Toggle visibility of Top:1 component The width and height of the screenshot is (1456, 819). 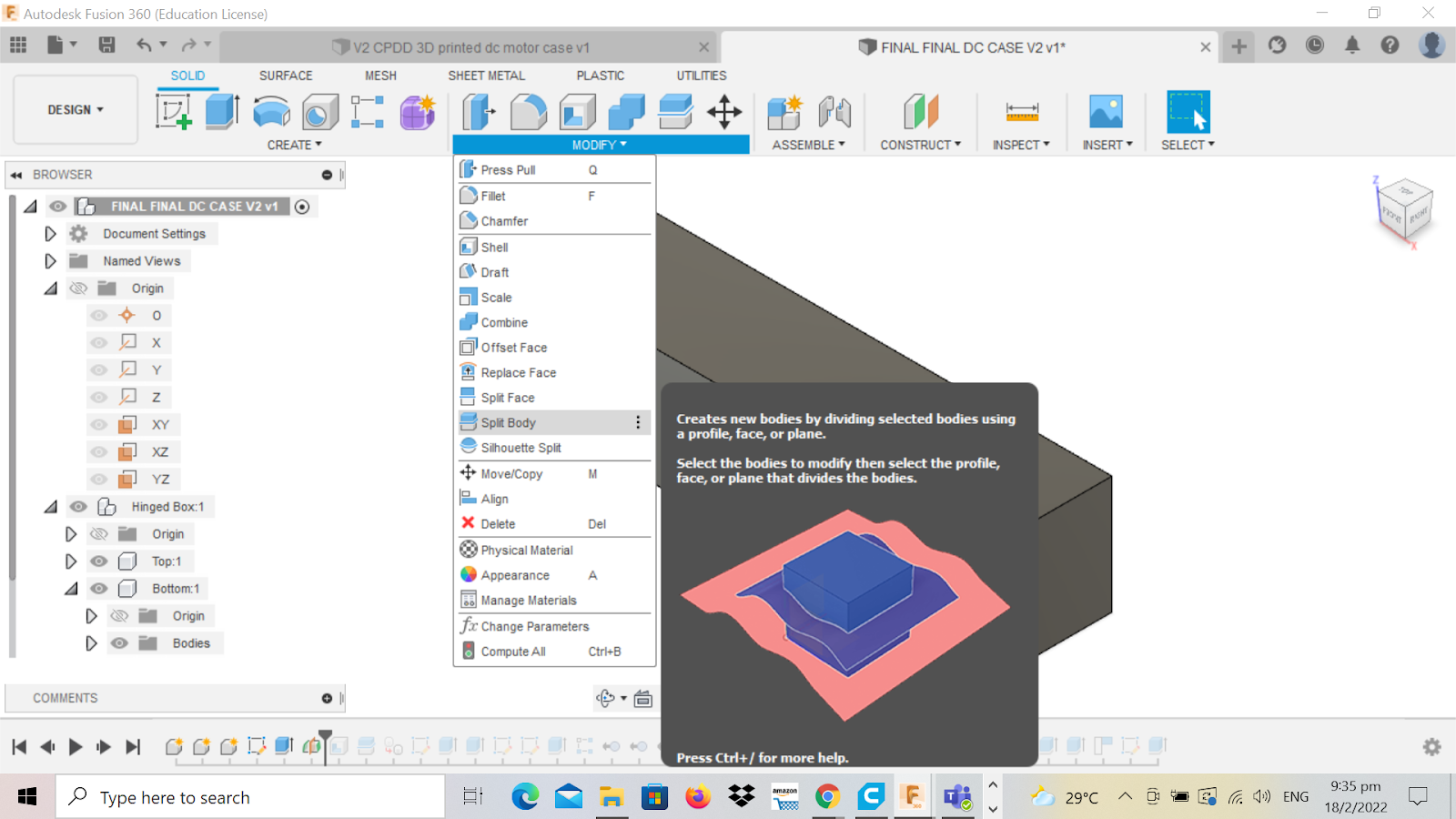click(99, 561)
